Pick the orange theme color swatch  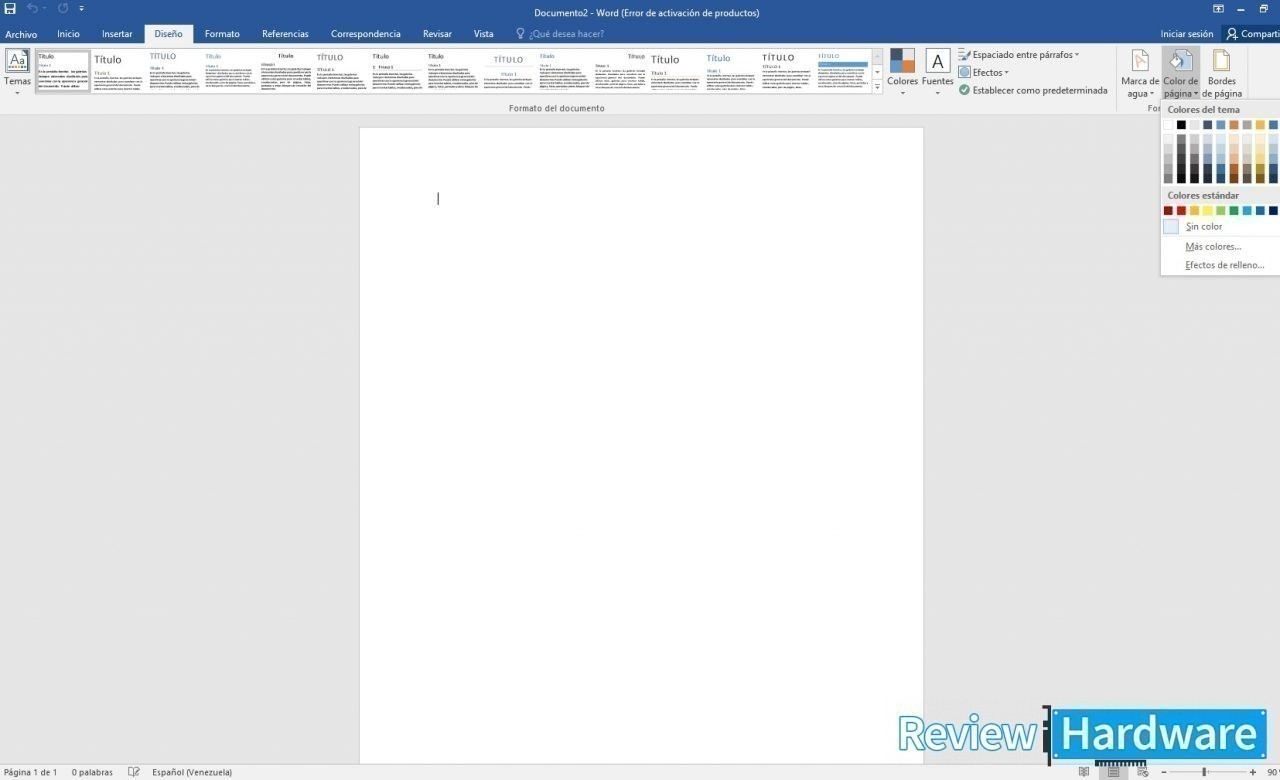click(1234, 125)
